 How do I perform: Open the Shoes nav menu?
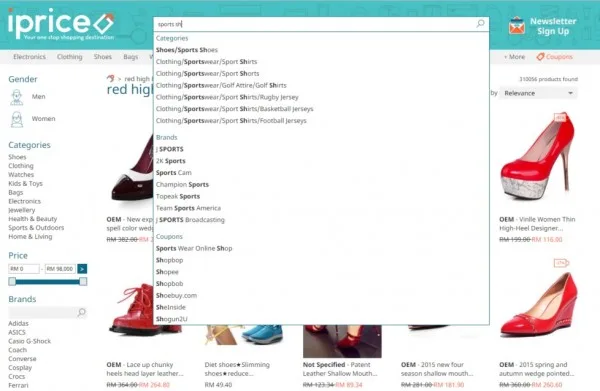coord(103,57)
